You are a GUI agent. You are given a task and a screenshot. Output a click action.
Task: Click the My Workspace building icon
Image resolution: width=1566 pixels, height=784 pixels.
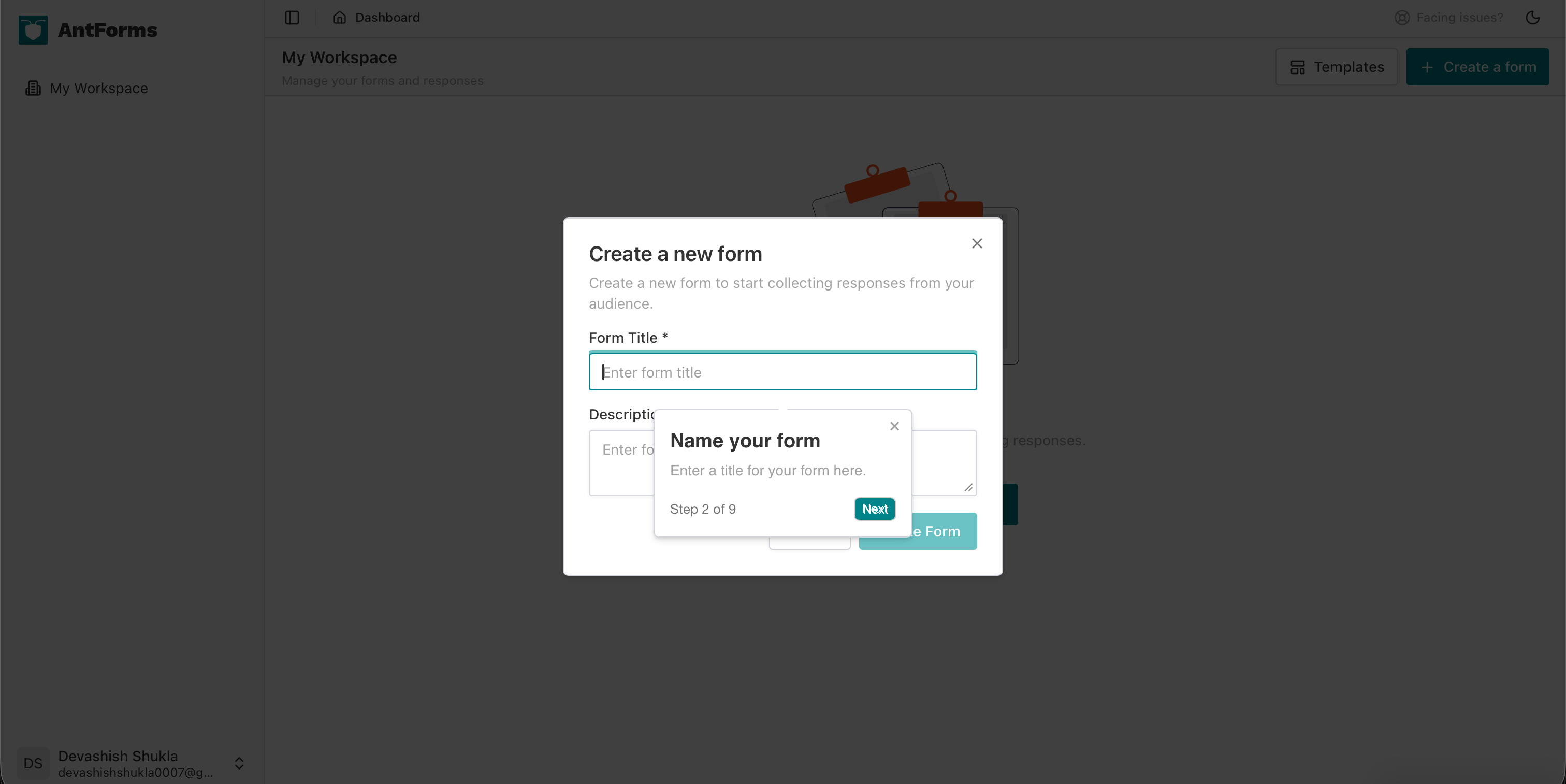(33, 88)
